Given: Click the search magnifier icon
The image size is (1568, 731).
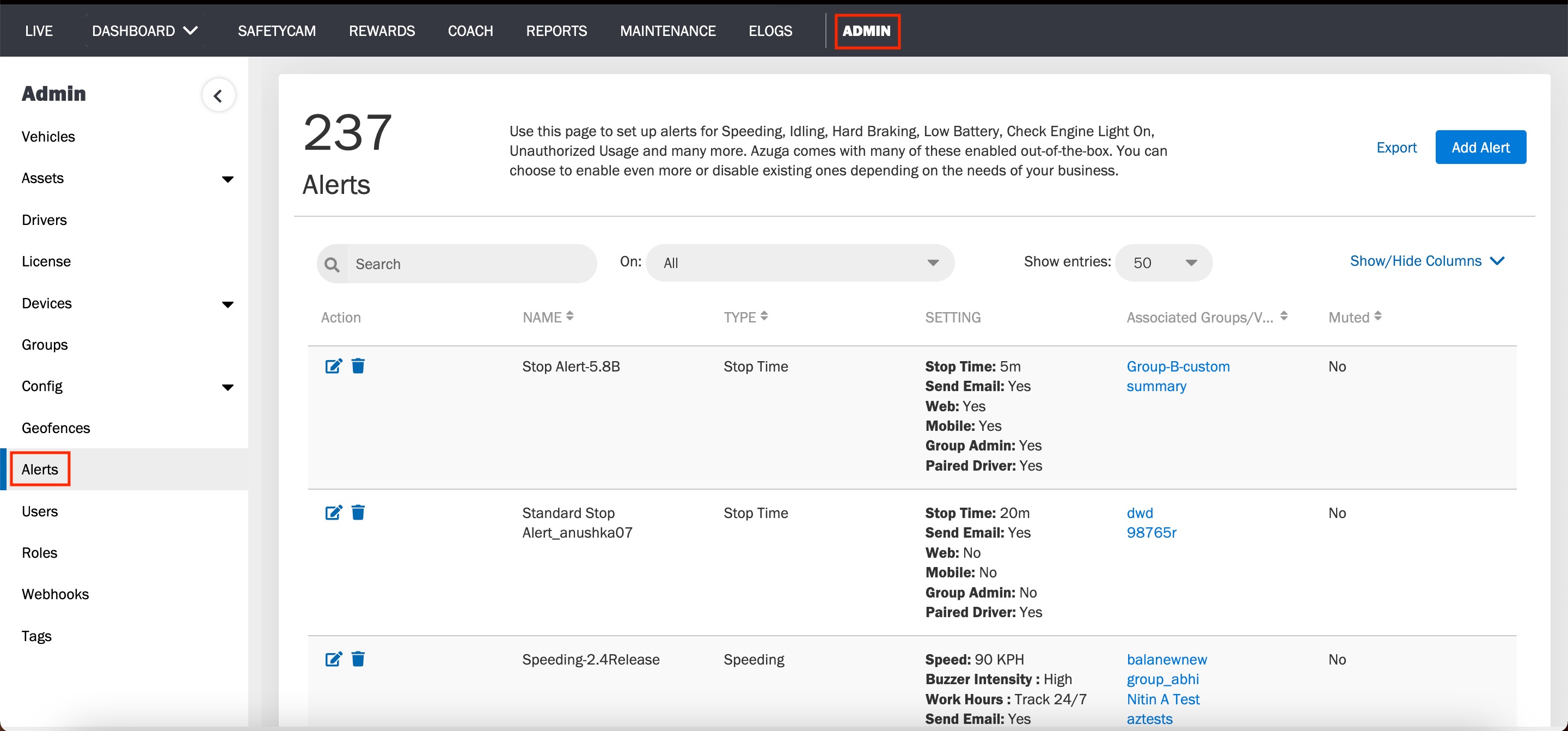Looking at the screenshot, I should (x=332, y=264).
